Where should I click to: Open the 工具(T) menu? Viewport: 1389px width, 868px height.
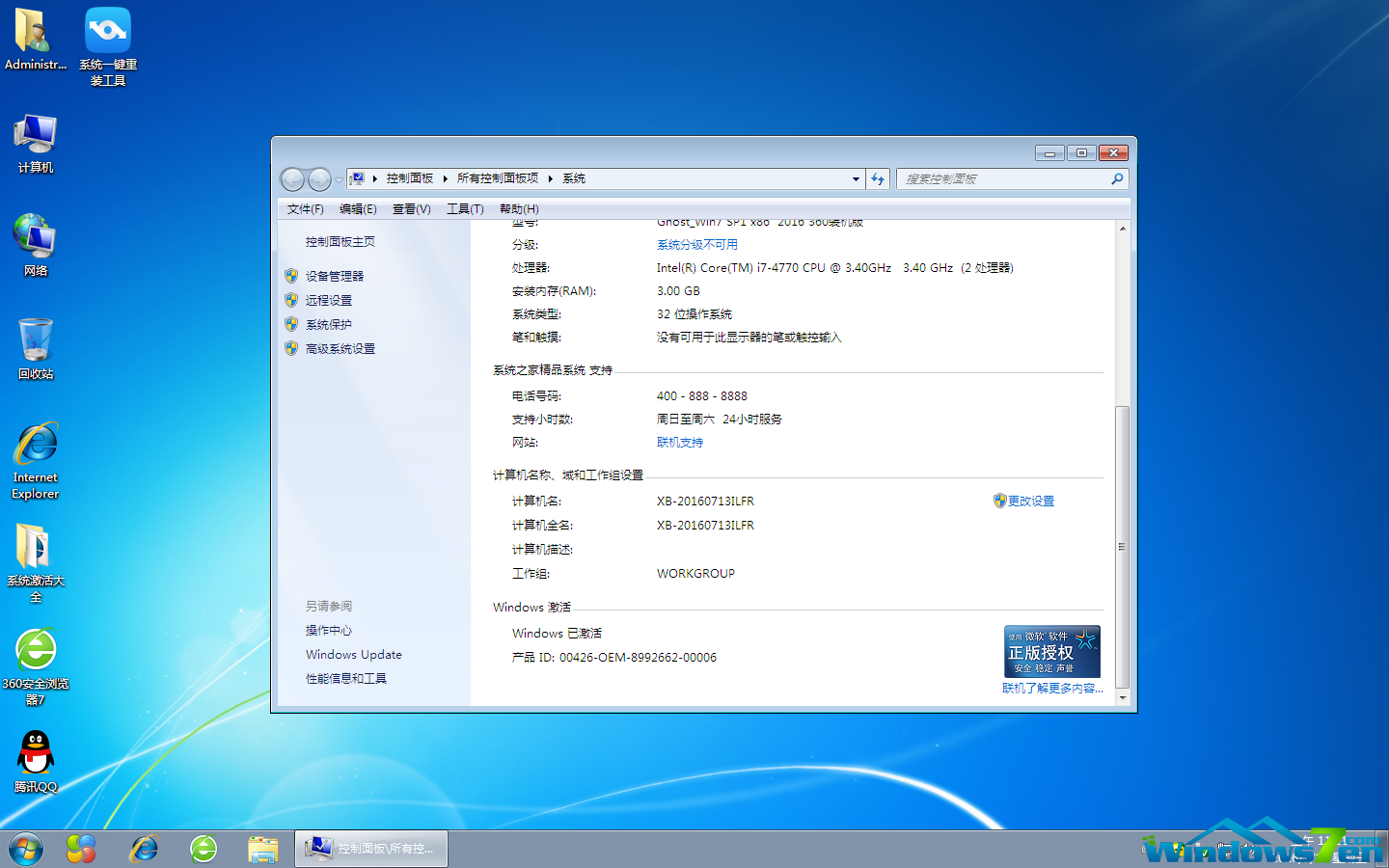pyautogui.click(x=464, y=208)
